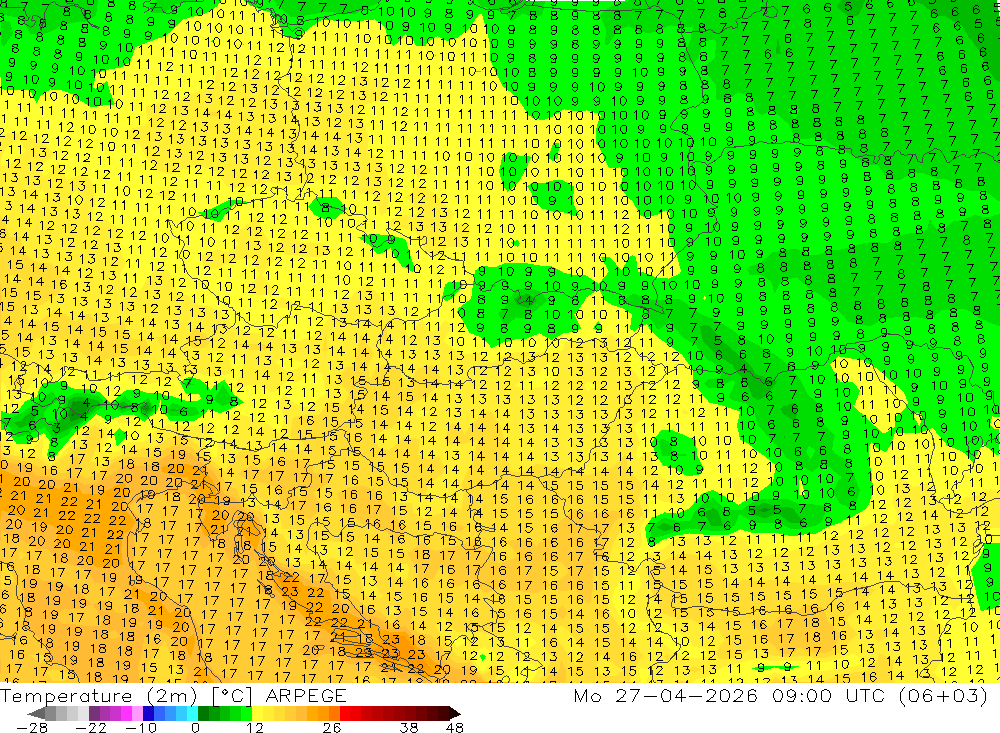
Task: Click the gray left arrow end of the color bar
Action: pyautogui.click(x=36, y=713)
